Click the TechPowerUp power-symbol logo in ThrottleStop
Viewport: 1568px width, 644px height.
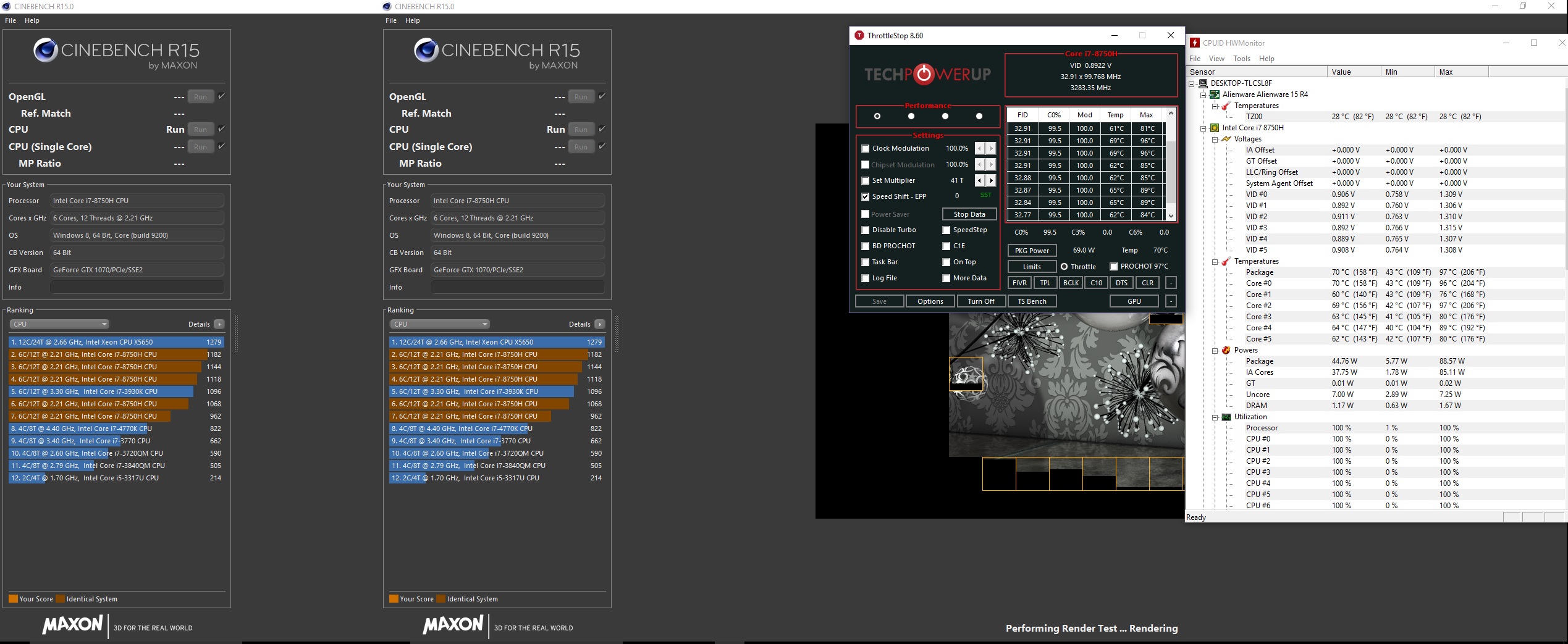click(924, 74)
